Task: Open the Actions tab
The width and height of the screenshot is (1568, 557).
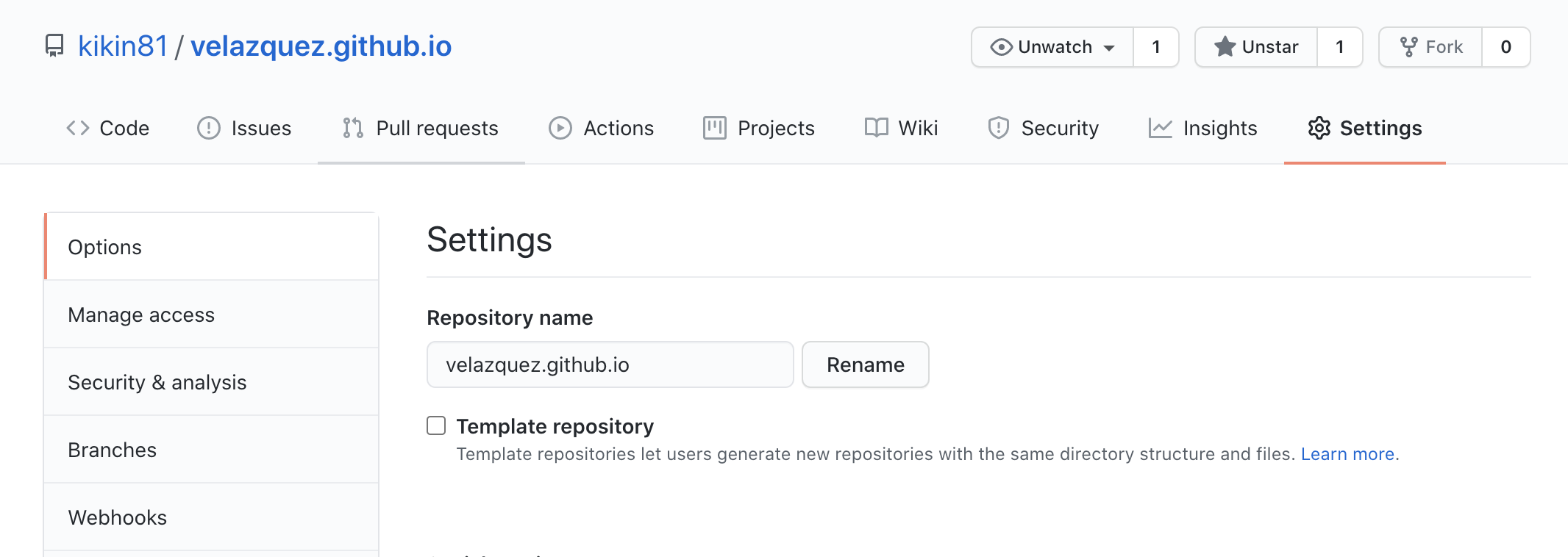Action: click(x=602, y=128)
